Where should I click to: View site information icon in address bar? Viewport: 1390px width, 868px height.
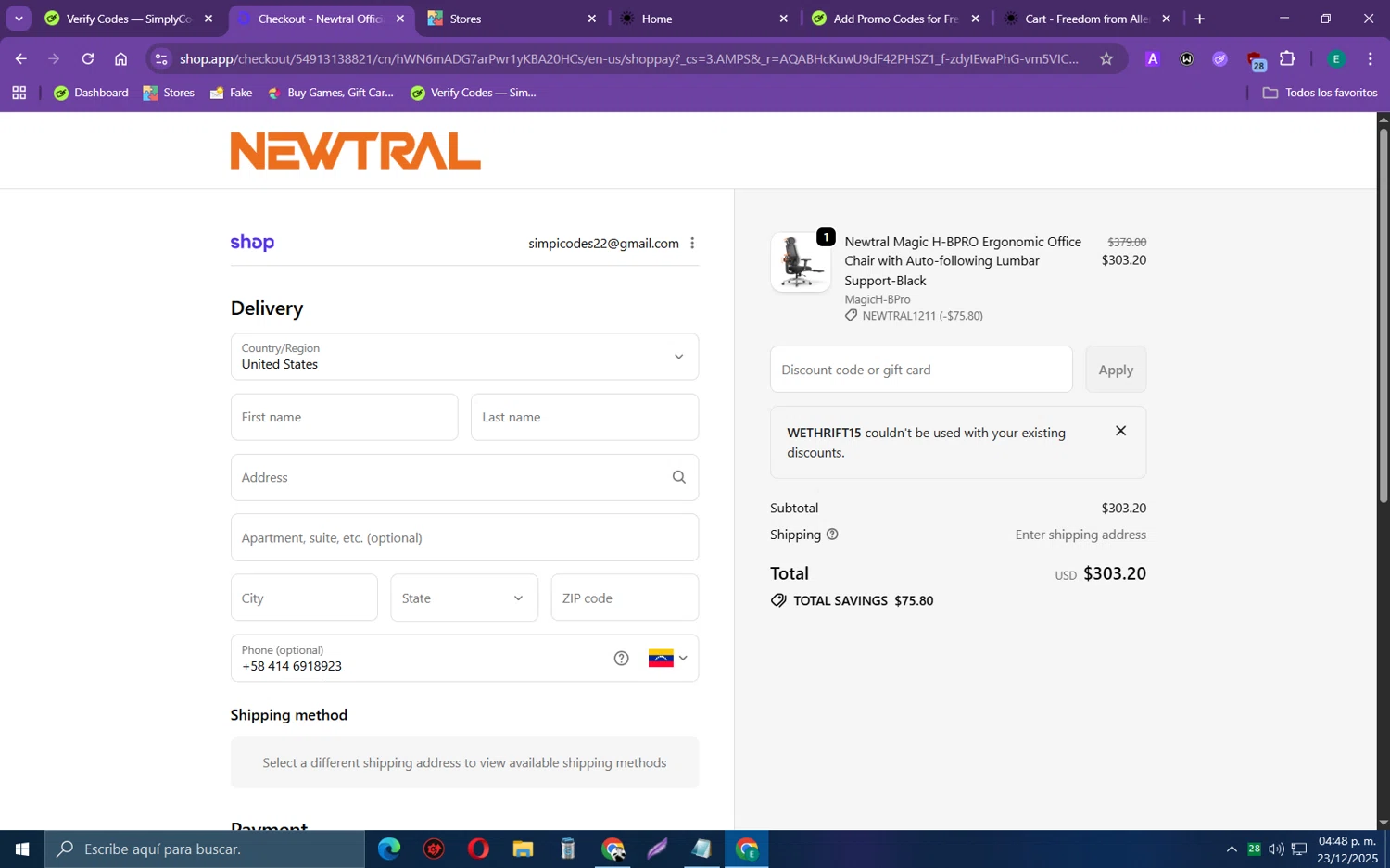pos(161,58)
